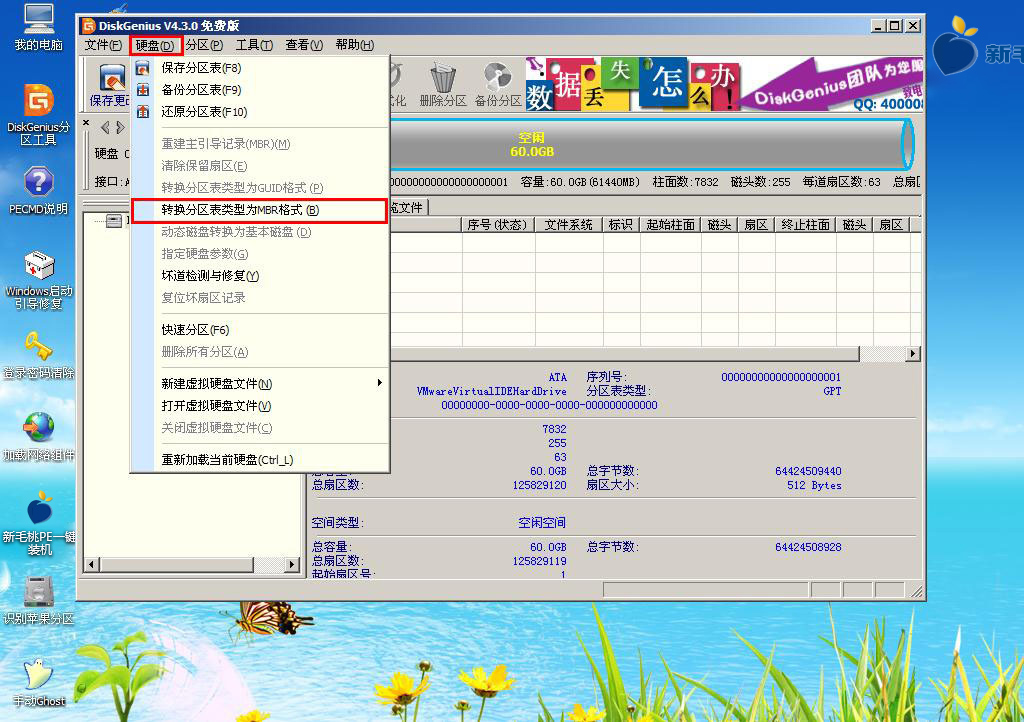Click greyed 清除保留扇区(E) entry
1024x722 pixels.
(260, 166)
